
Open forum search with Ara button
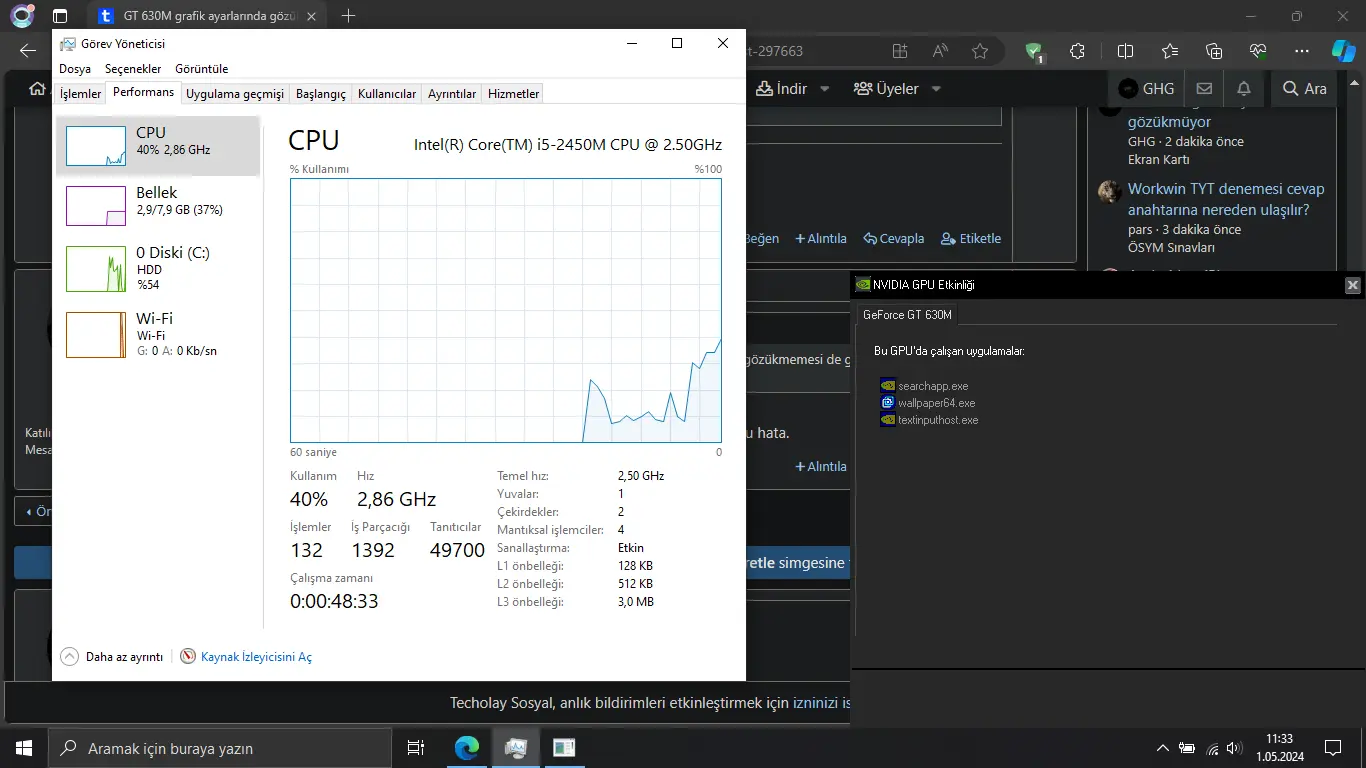pos(1304,89)
